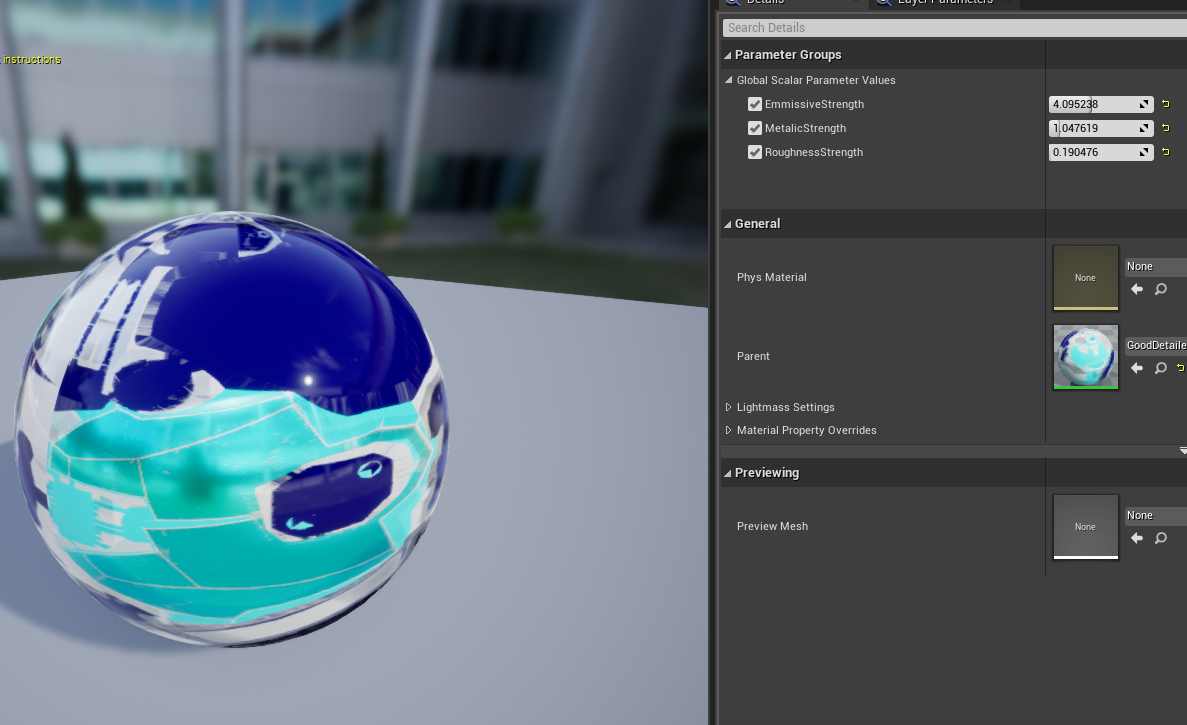1187x725 pixels.
Task: Click the EmmissiveStrength spinner arrow icon
Action: [1145, 104]
